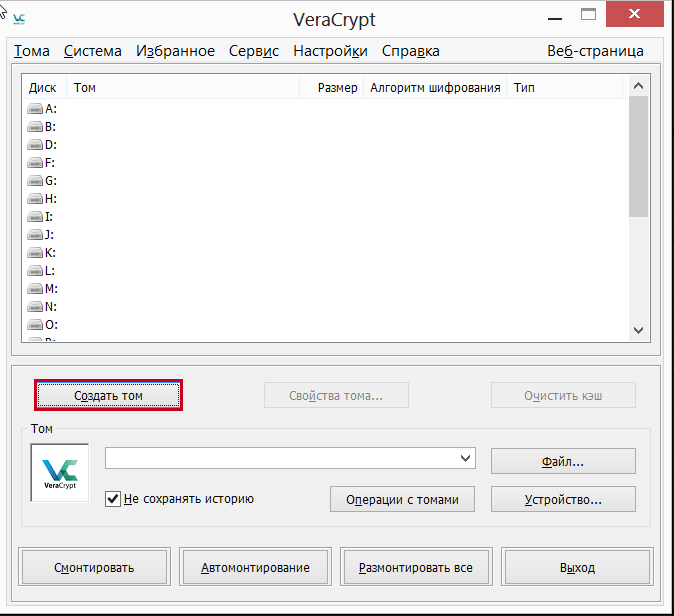Click the Автомонтирование button
The height and width of the screenshot is (616, 674).
click(255, 567)
